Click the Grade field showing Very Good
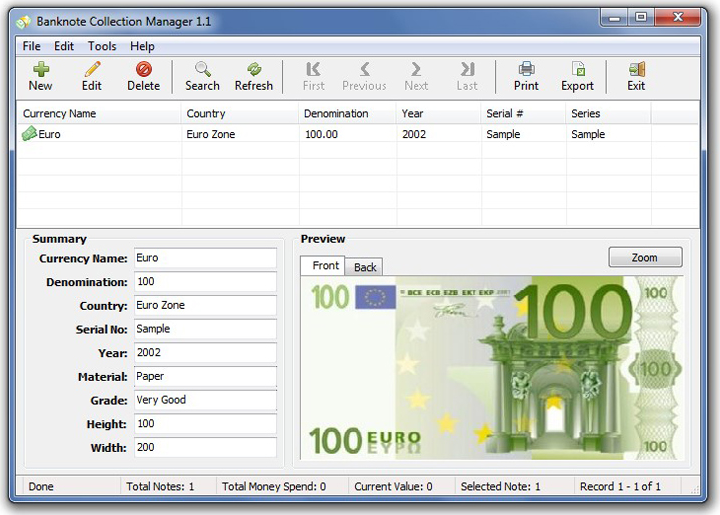This screenshot has width=720, height=515. click(x=204, y=400)
